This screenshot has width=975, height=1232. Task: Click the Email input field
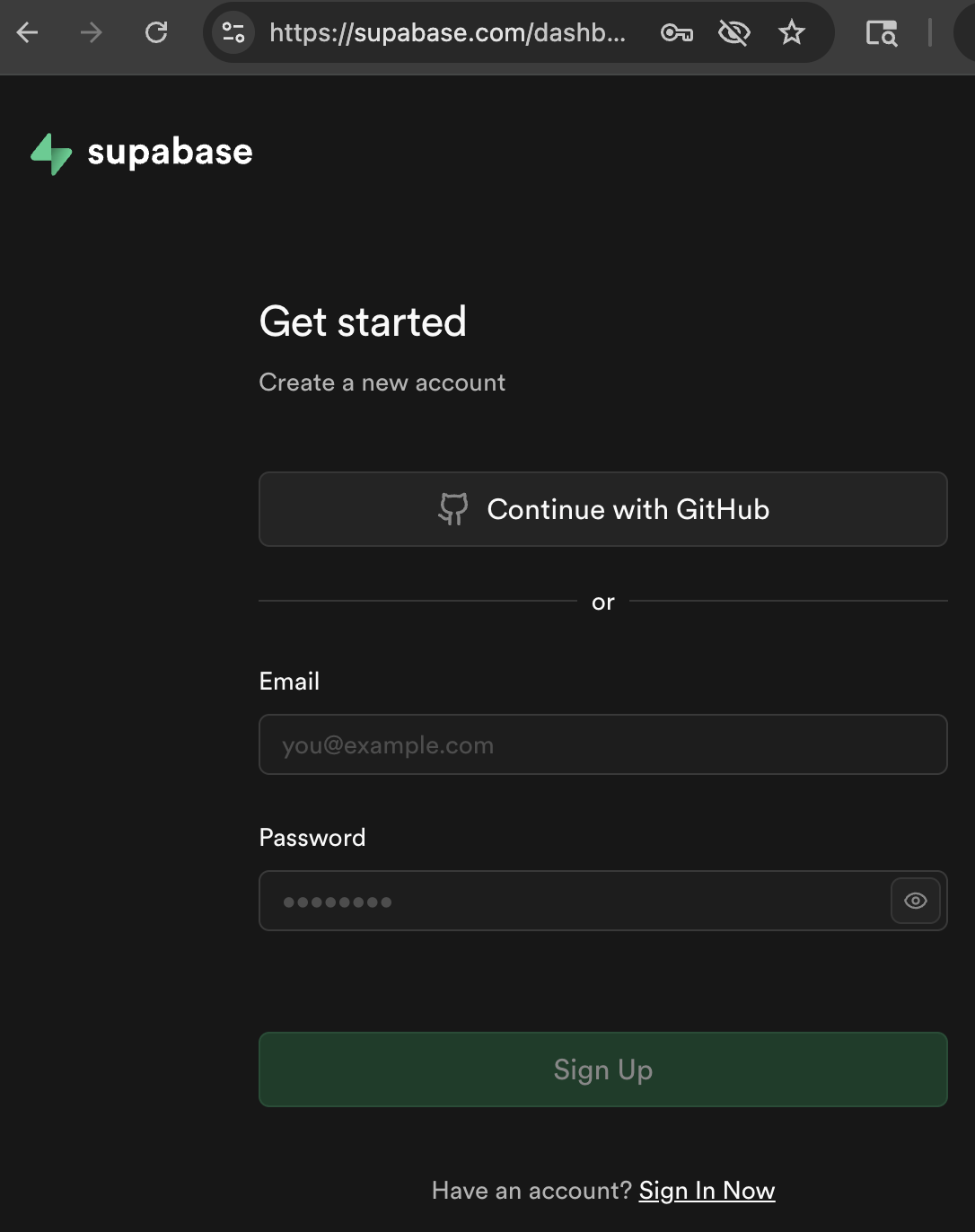click(602, 744)
